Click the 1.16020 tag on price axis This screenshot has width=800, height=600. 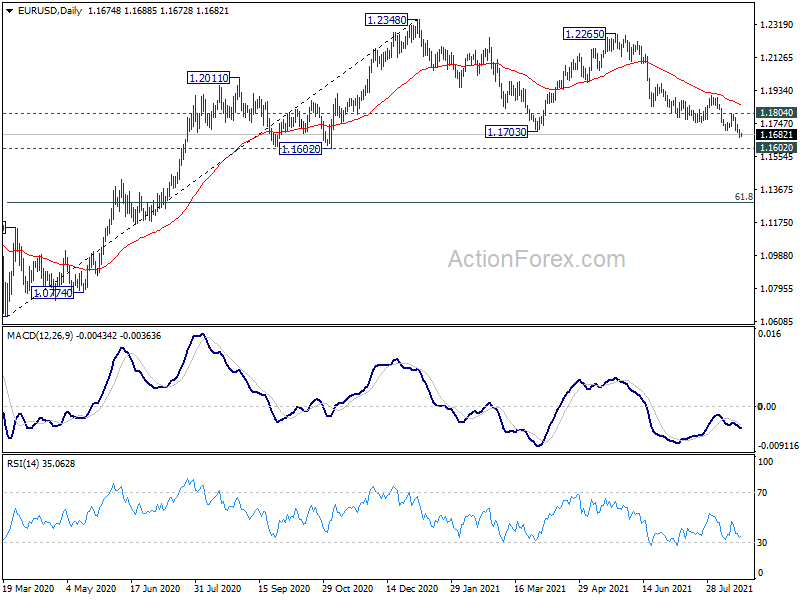pyautogui.click(x=776, y=148)
